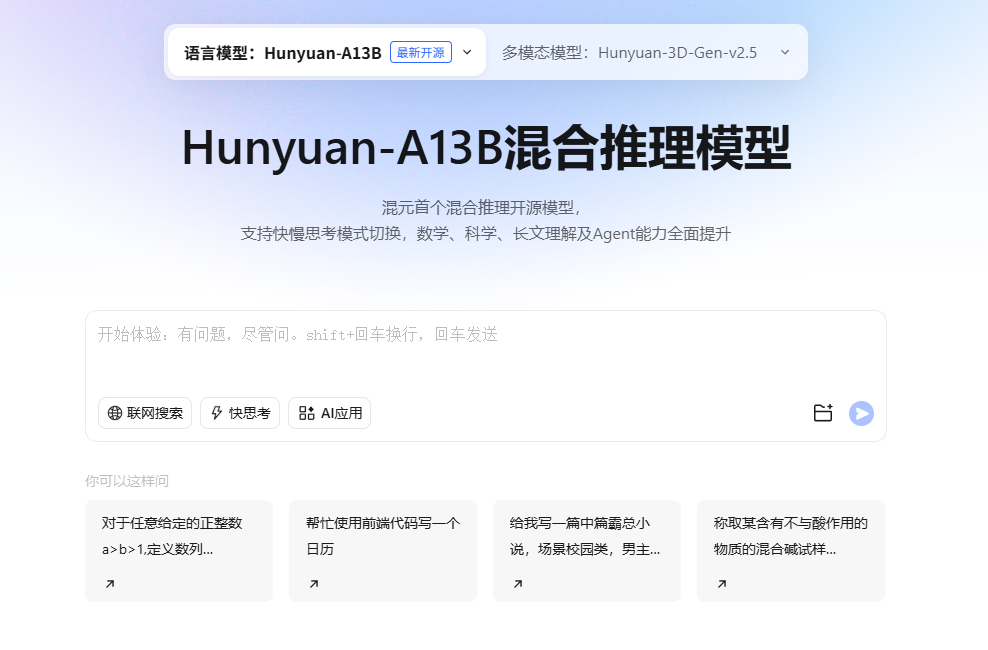
Task: Switch to 多模态模型 Hunyuan-3D-Gen-v2.5 tab
Action: pos(630,52)
